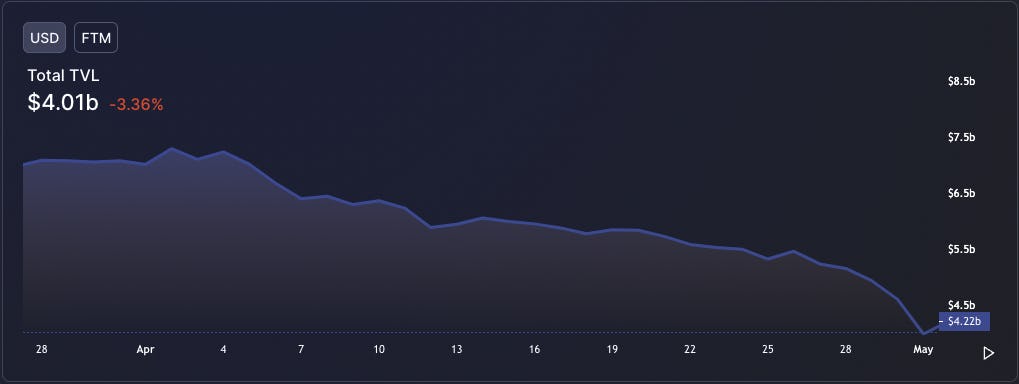Click the $5.5b price axis label
The height and width of the screenshot is (384, 1019).
[962, 250]
